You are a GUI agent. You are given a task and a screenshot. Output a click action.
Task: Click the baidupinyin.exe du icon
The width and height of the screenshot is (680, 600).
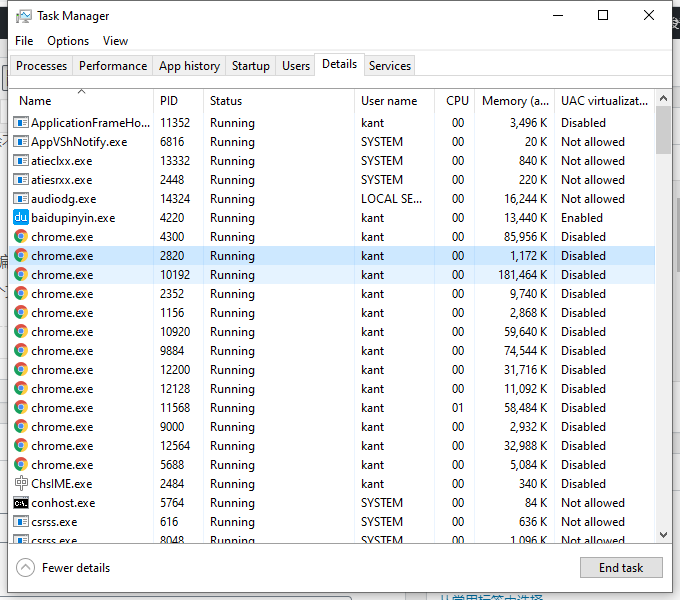pyautogui.click(x=21, y=217)
